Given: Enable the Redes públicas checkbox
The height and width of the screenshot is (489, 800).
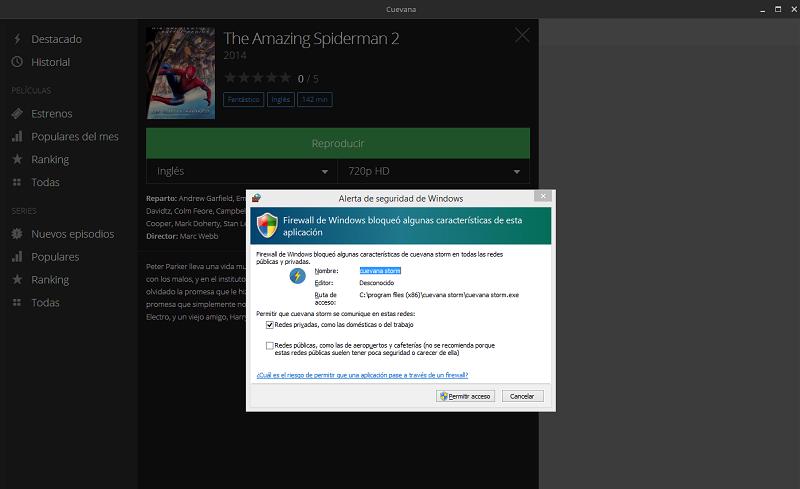Looking at the screenshot, I should click(270, 345).
